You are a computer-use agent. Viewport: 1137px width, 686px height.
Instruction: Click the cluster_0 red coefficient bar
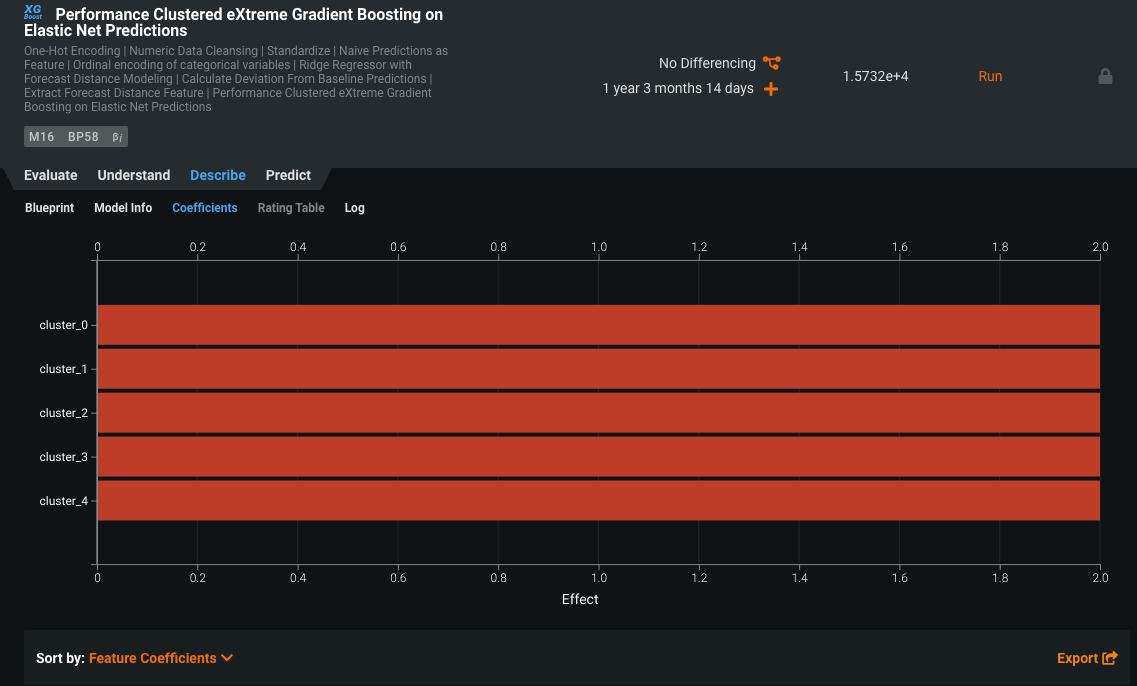[598, 325]
